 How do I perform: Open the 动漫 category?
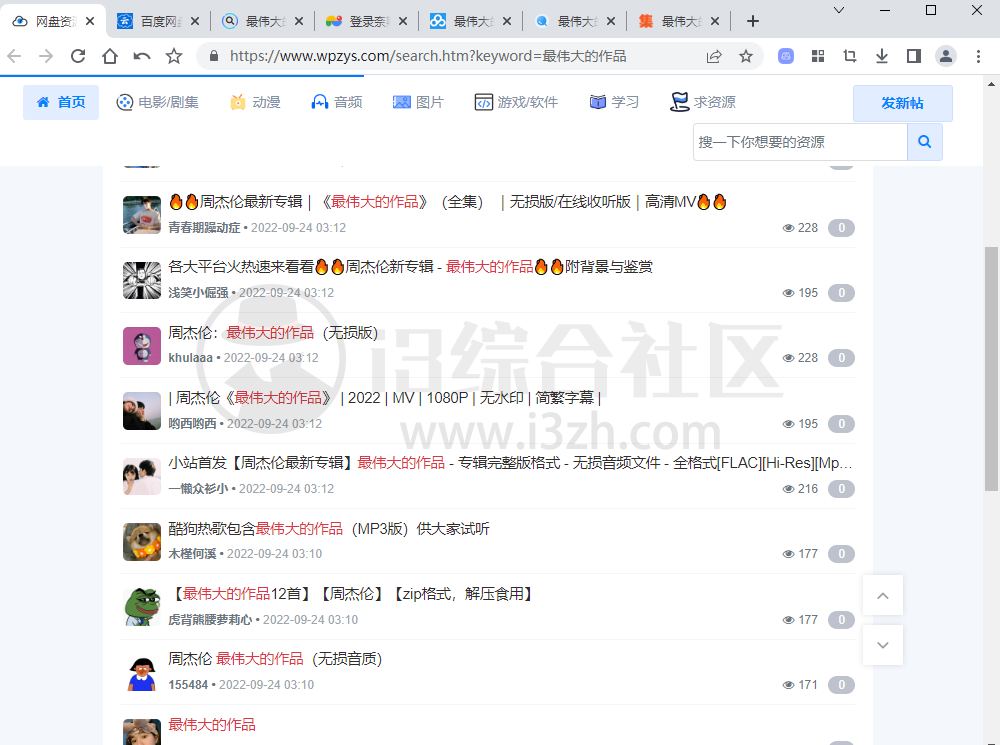click(255, 102)
